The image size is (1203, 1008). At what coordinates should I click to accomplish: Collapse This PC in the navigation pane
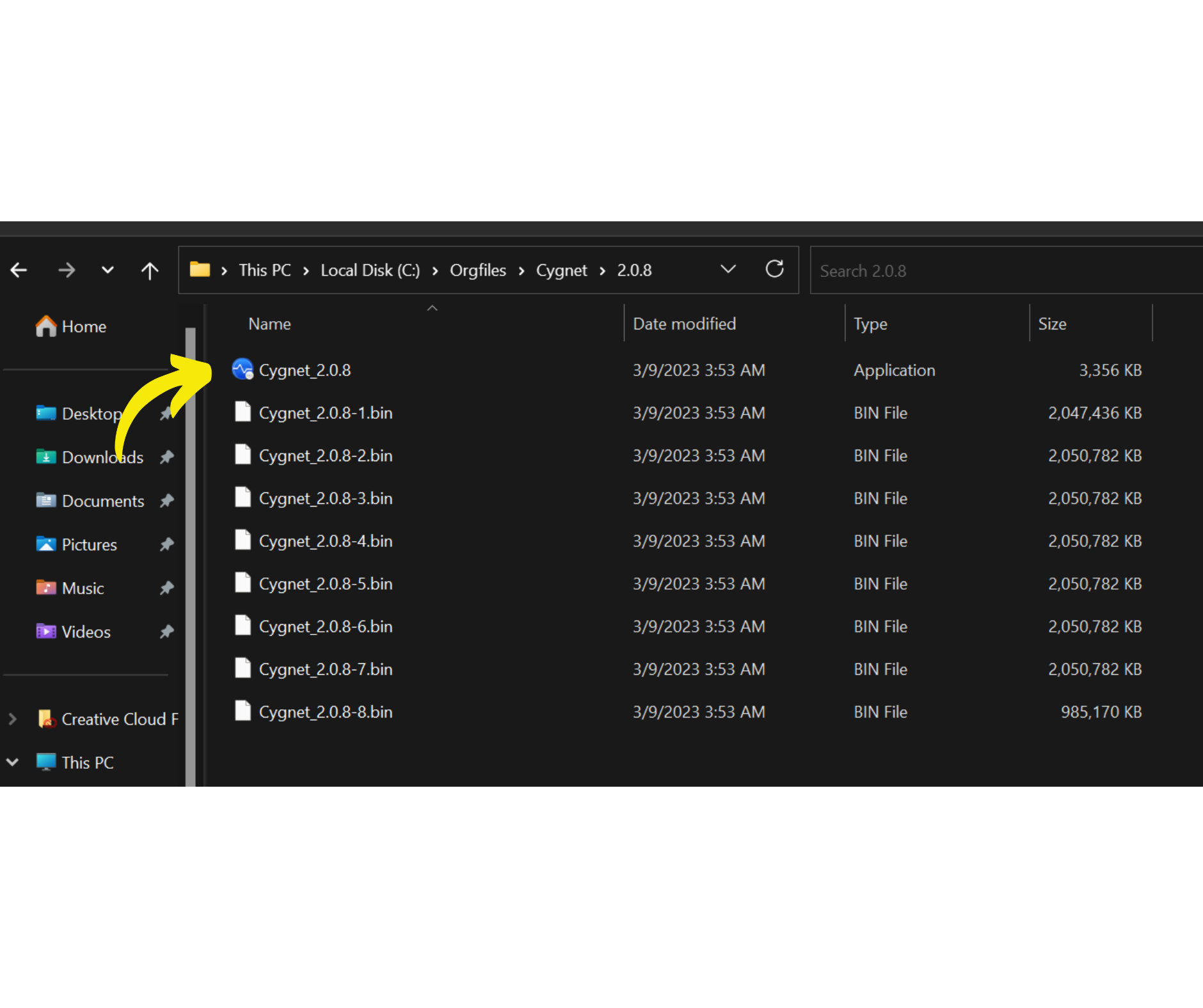pyautogui.click(x=12, y=762)
